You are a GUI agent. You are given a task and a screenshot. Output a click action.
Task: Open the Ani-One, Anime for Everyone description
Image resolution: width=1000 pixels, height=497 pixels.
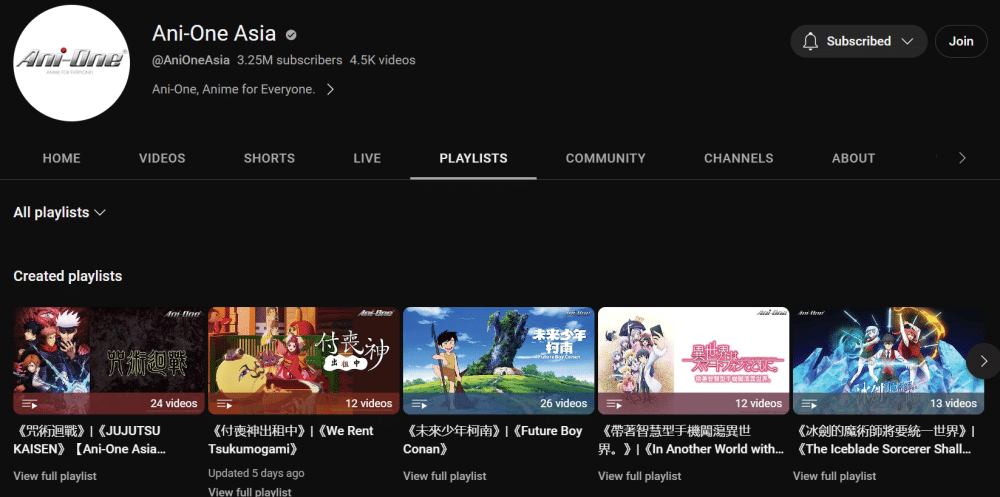coord(233,90)
